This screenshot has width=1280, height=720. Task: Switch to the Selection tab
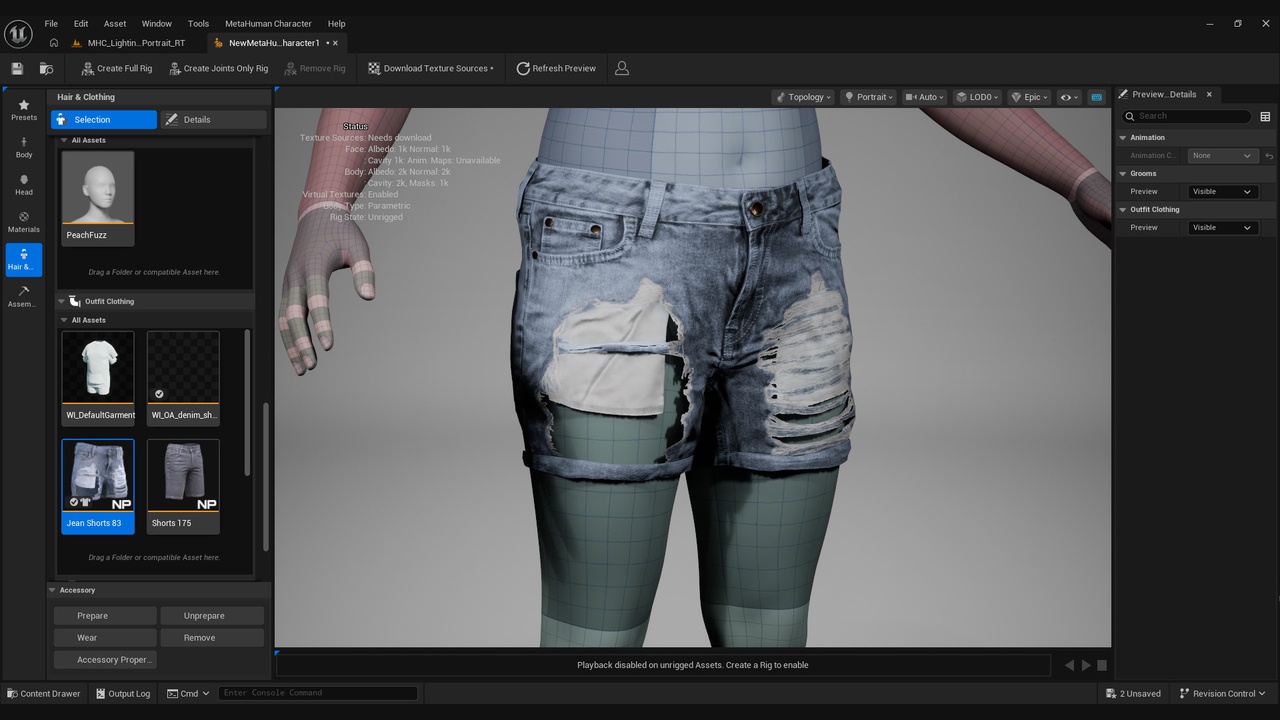tap(104, 119)
